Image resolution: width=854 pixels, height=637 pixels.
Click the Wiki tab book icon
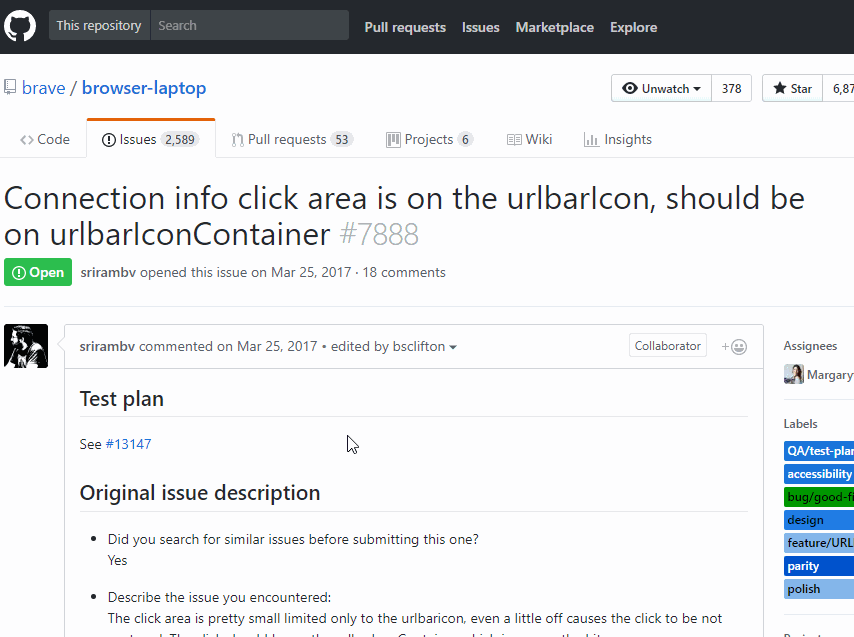pyautogui.click(x=514, y=140)
